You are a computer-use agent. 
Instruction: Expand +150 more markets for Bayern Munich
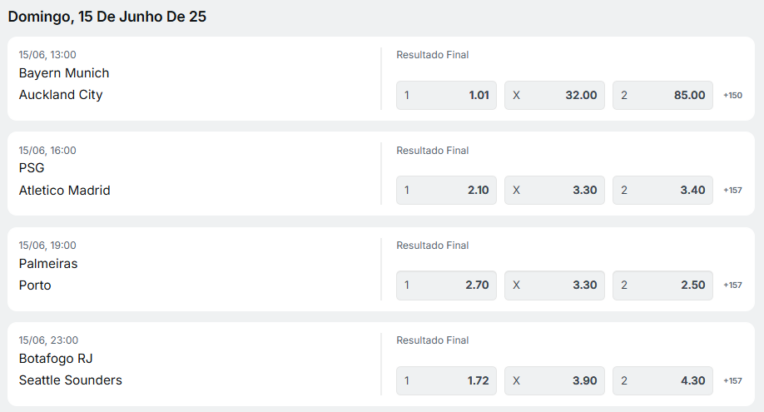[732, 95]
